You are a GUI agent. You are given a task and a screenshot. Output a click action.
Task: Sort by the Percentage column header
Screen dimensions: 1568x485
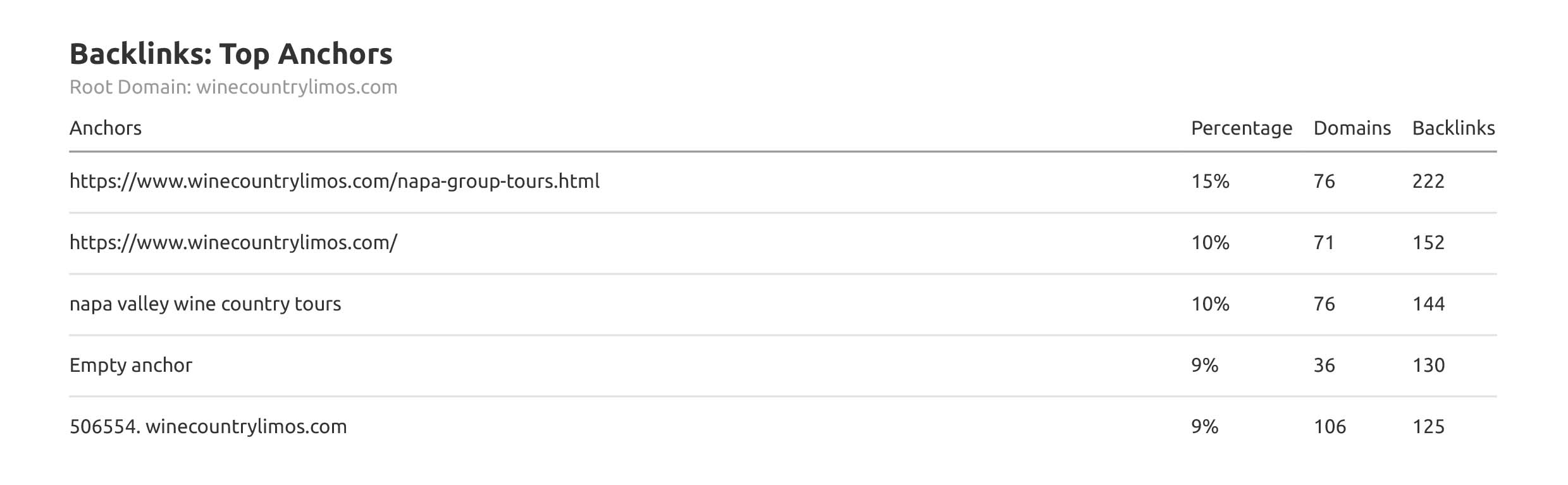point(1241,128)
